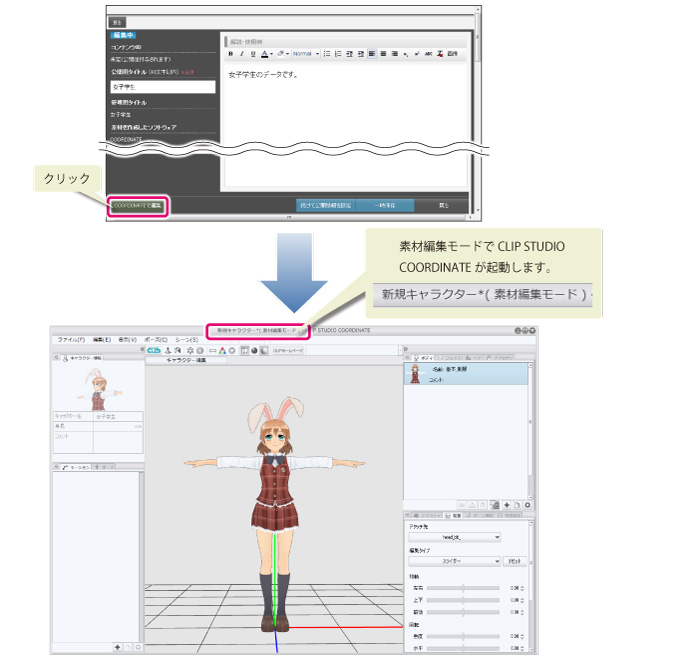Open the シーン(S) menu
693x660 pixels.
point(187,340)
